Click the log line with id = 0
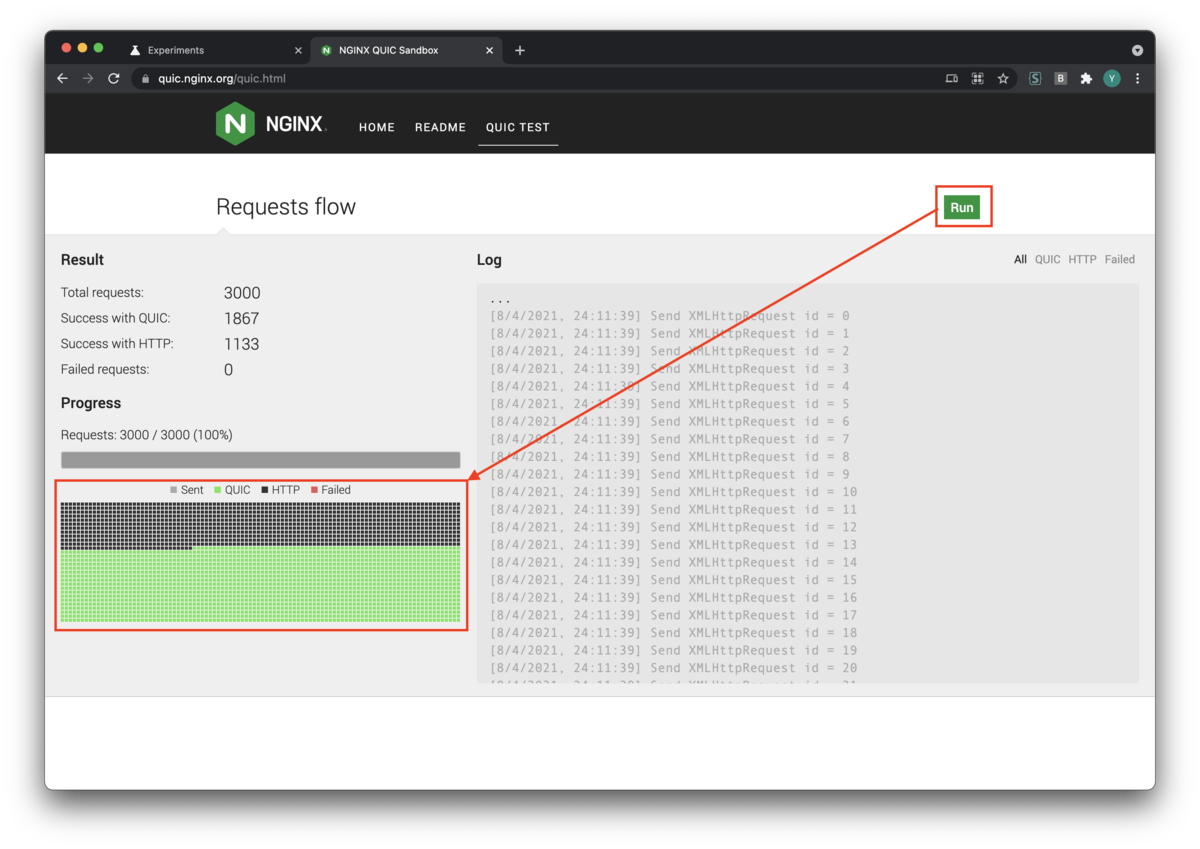The width and height of the screenshot is (1200, 849). click(669, 316)
